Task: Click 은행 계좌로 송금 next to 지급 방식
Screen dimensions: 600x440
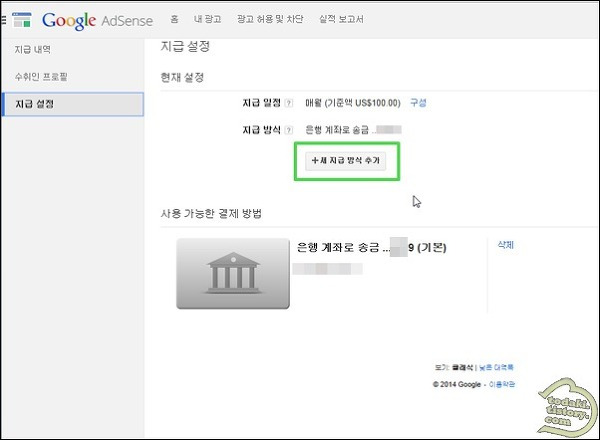Action: 337,130
